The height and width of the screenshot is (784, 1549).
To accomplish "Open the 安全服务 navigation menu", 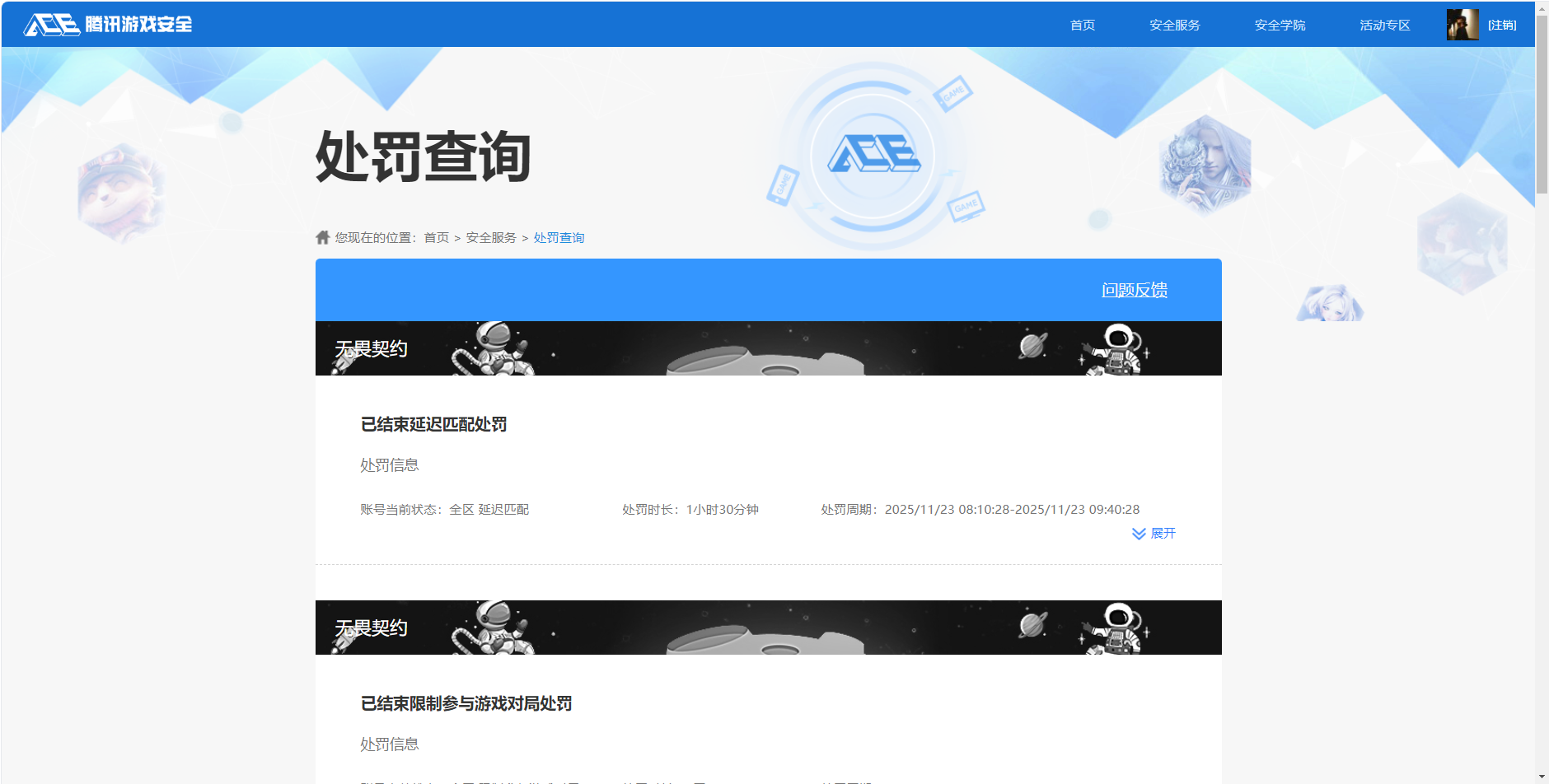I will [1173, 24].
